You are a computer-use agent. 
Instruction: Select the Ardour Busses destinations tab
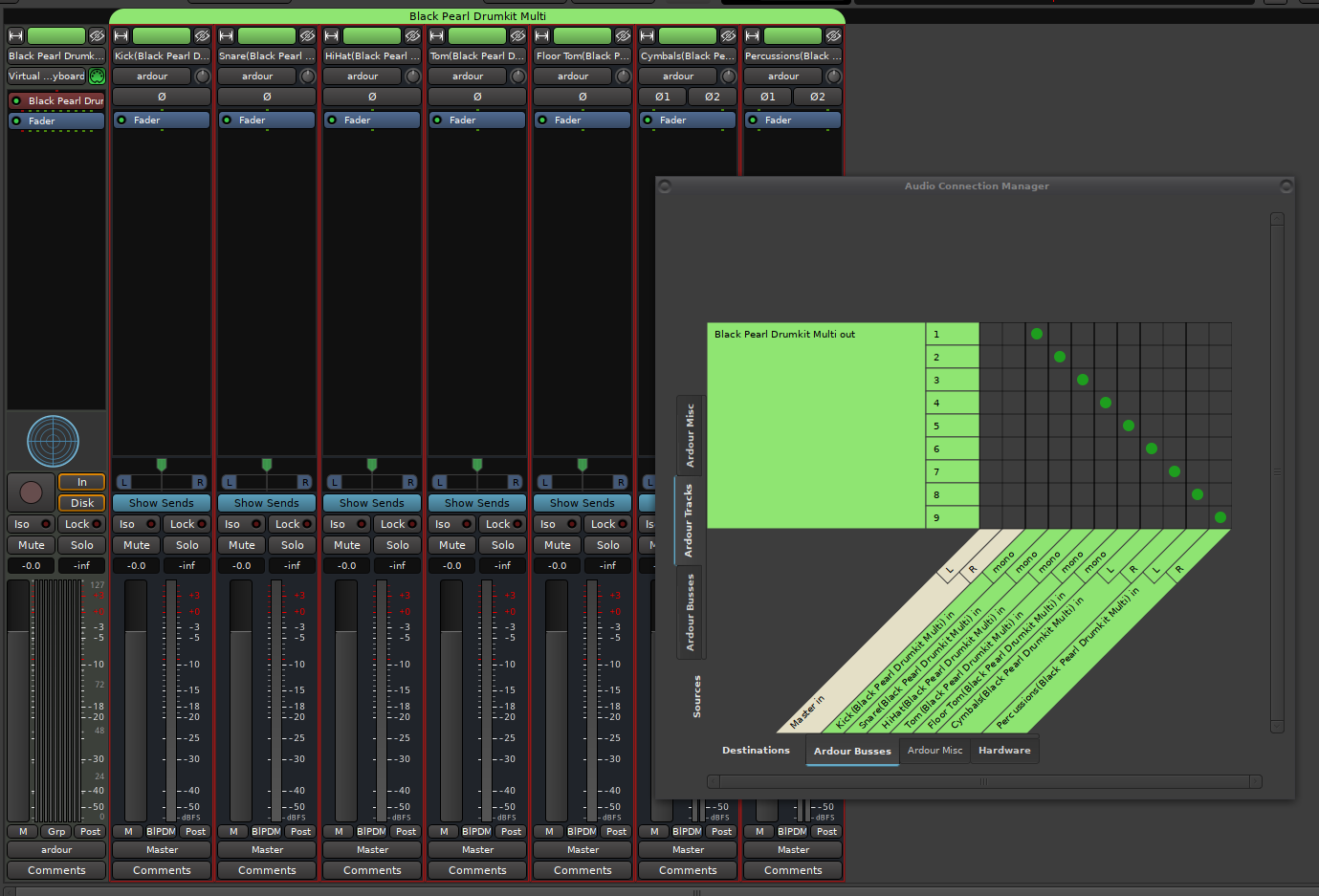pyautogui.click(x=852, y=752)
